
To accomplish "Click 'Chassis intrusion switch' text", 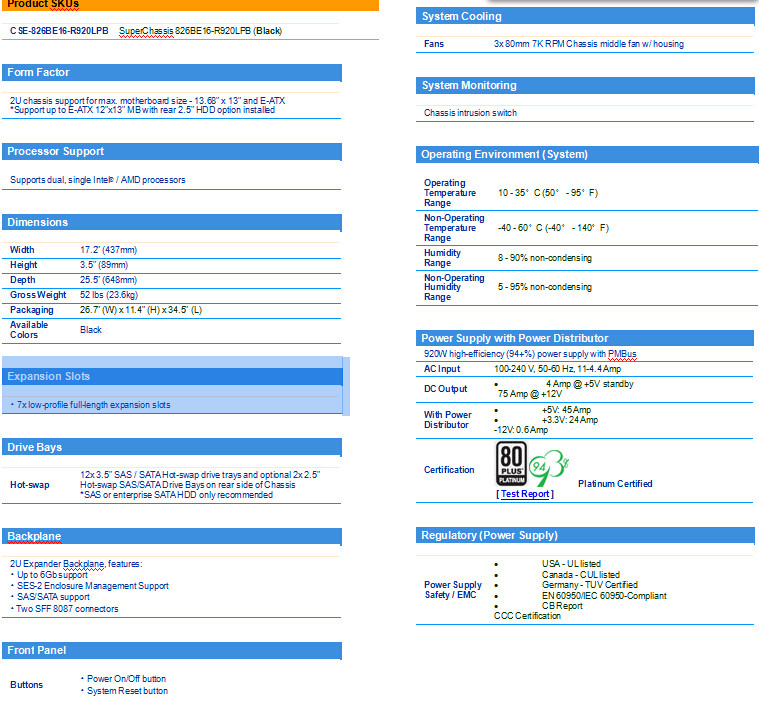I will (x=471, y=113).
